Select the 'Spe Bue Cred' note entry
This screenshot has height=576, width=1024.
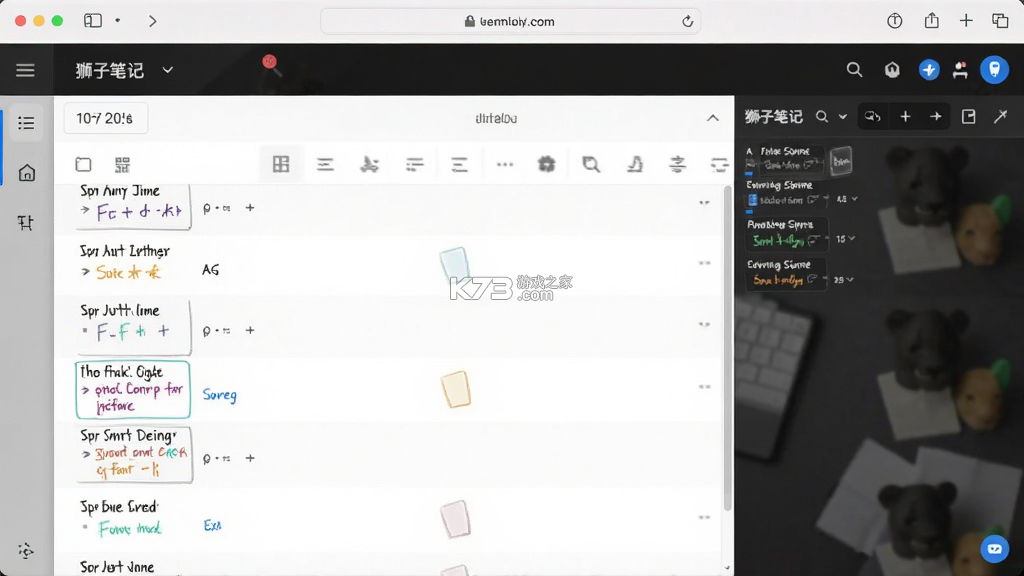(x=121, y=518)
